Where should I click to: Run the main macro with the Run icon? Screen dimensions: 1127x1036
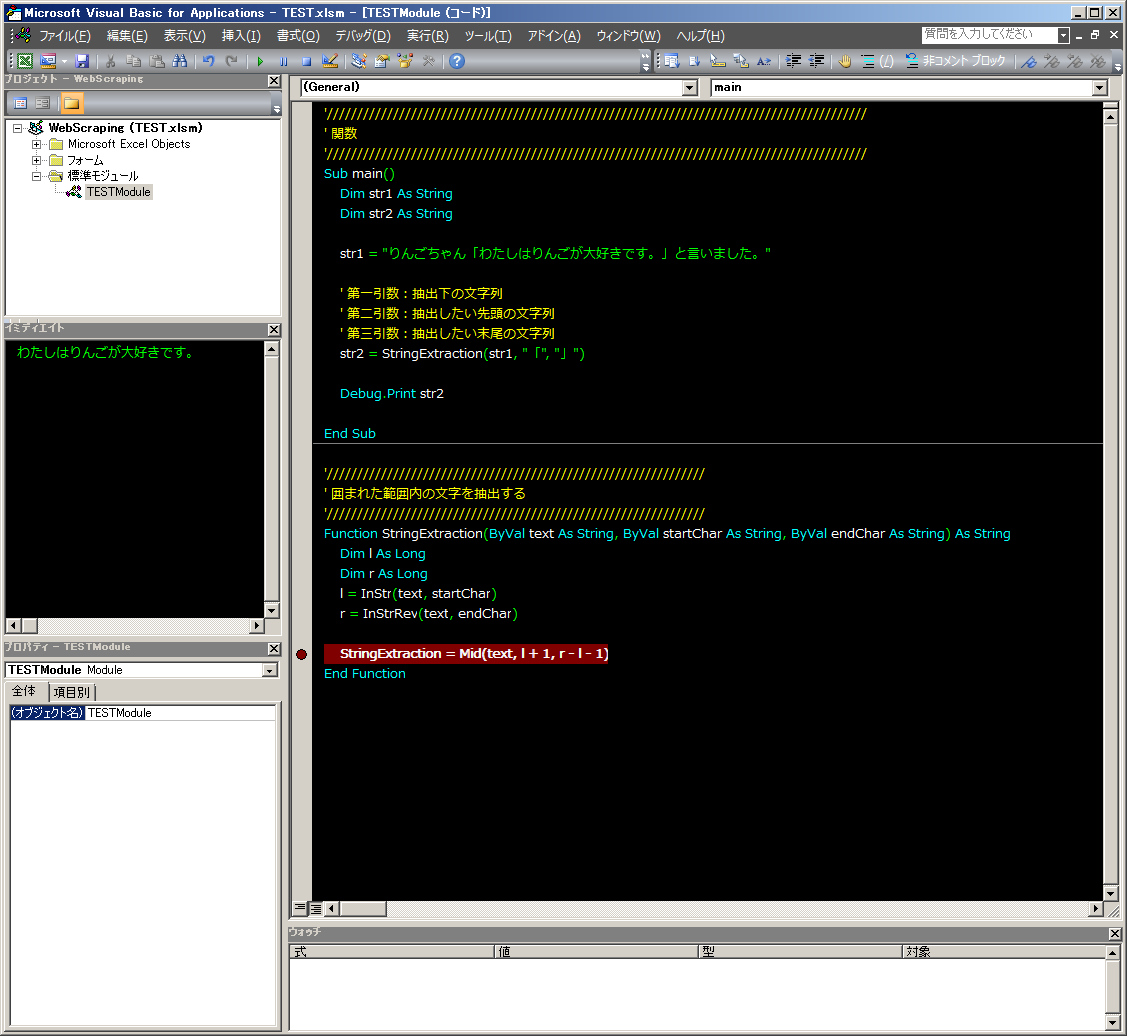260,61
